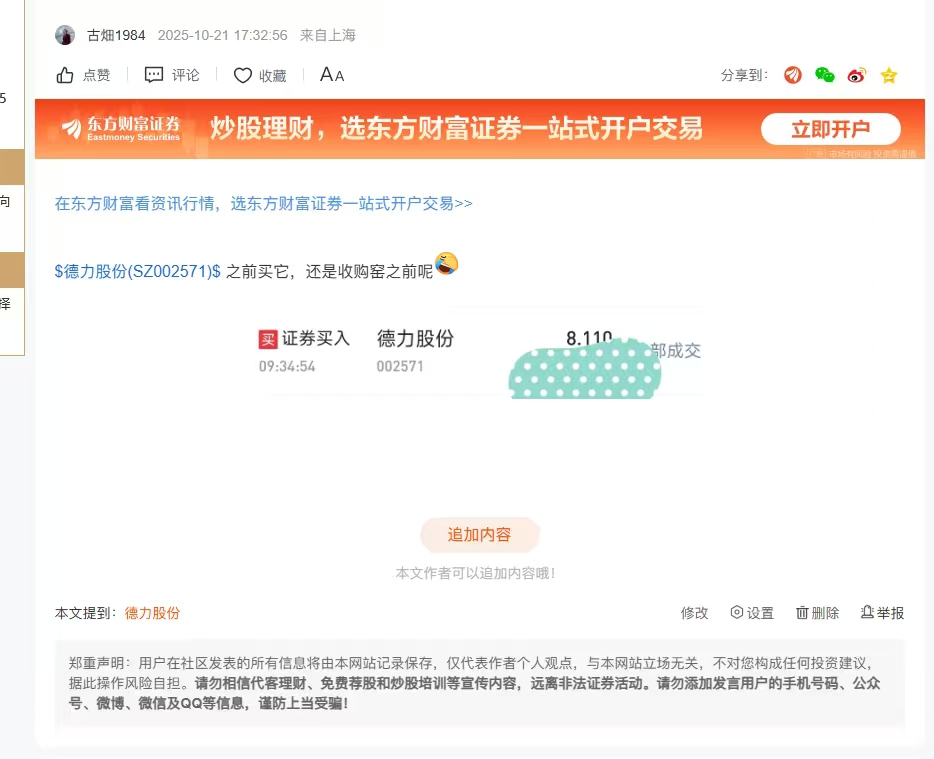Click the 评论 label text
Screen dimensions: 934x759
pyautogui.click(x=186, y=75)
